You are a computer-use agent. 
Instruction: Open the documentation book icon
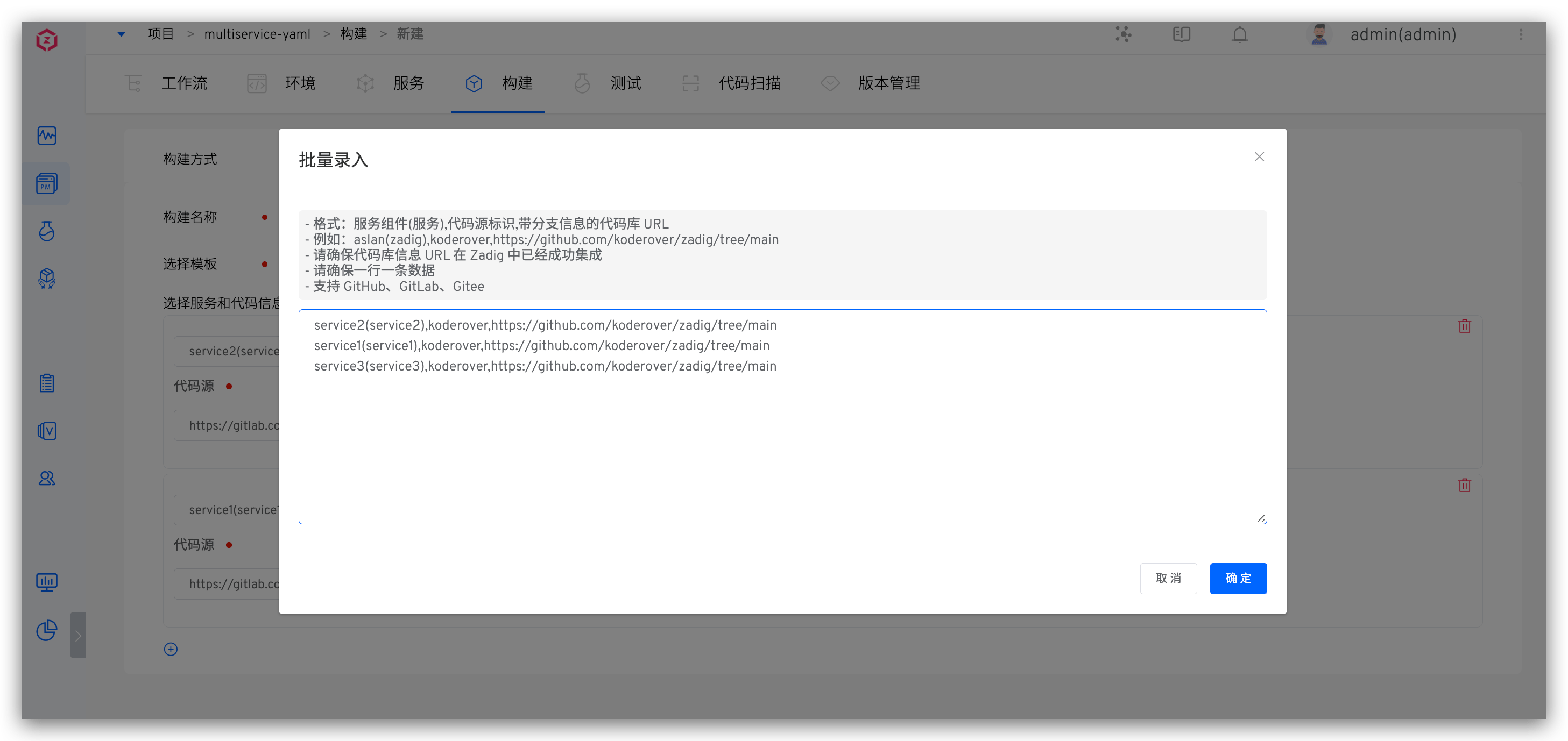tap(1181, 34)
